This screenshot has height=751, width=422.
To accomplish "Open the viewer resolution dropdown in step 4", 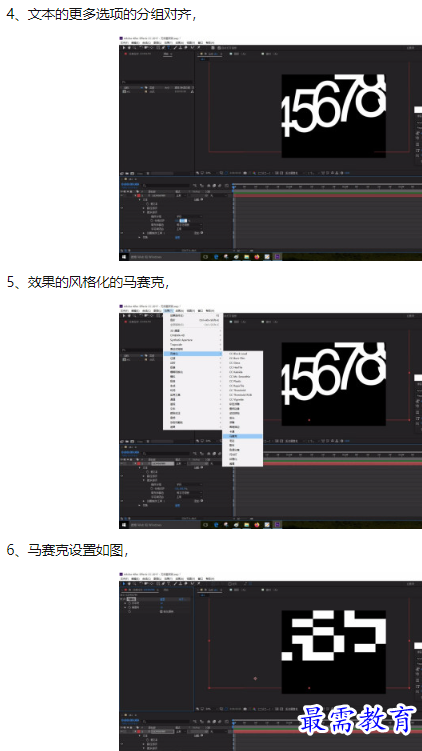I will 264,173.
